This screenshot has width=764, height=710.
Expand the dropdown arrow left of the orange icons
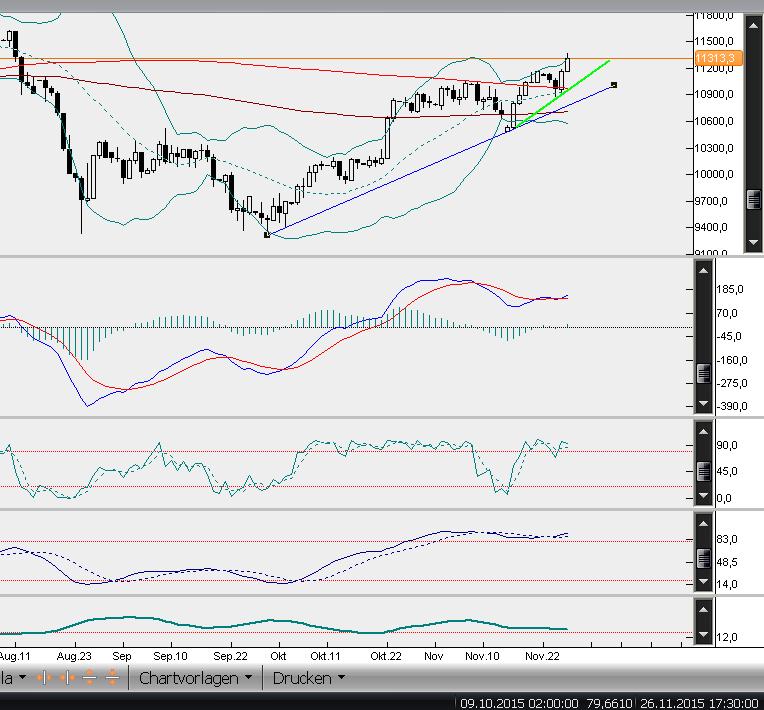coord(22,678)
